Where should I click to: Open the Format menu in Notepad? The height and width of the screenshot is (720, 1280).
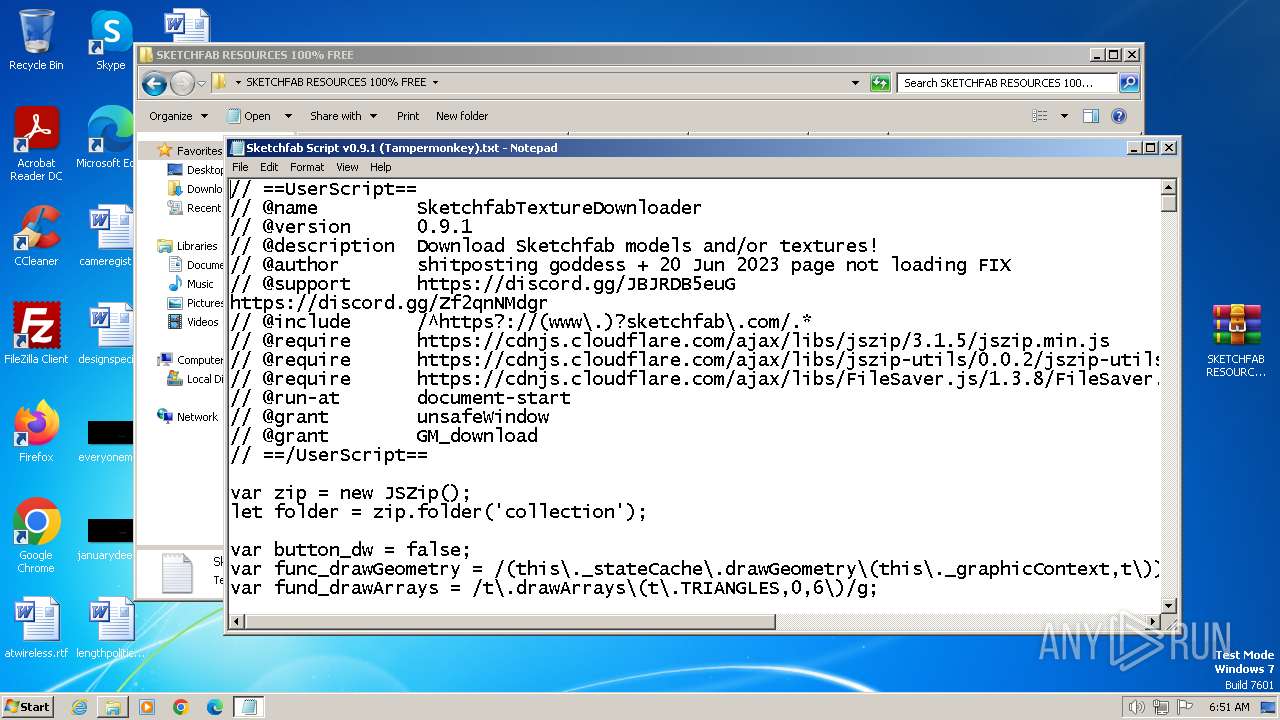tap(307, 167)
